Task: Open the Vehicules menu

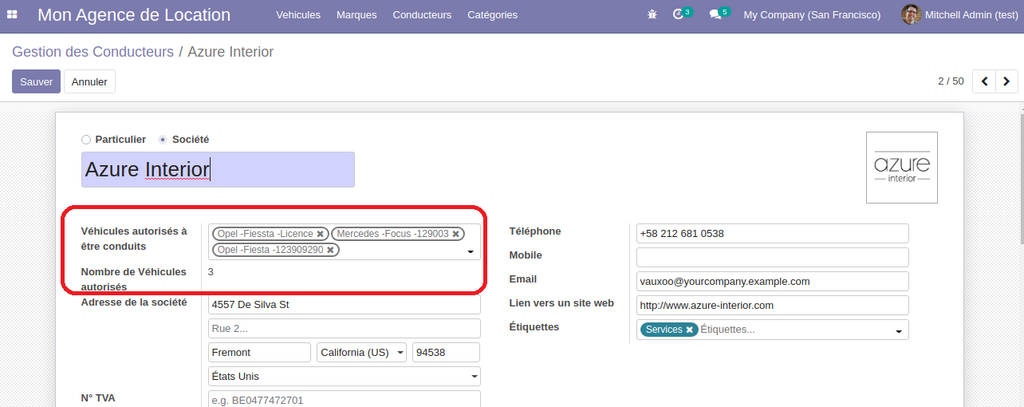Action: (x=298, y=14)
